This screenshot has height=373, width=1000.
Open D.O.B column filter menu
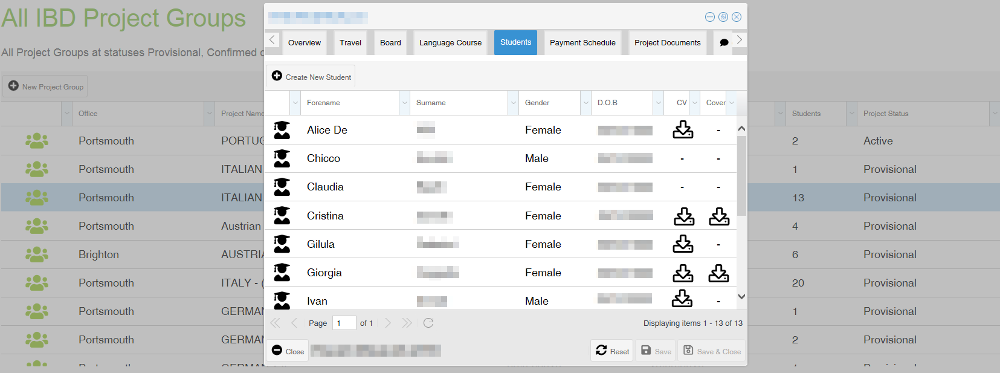click(x=658, y=103)
